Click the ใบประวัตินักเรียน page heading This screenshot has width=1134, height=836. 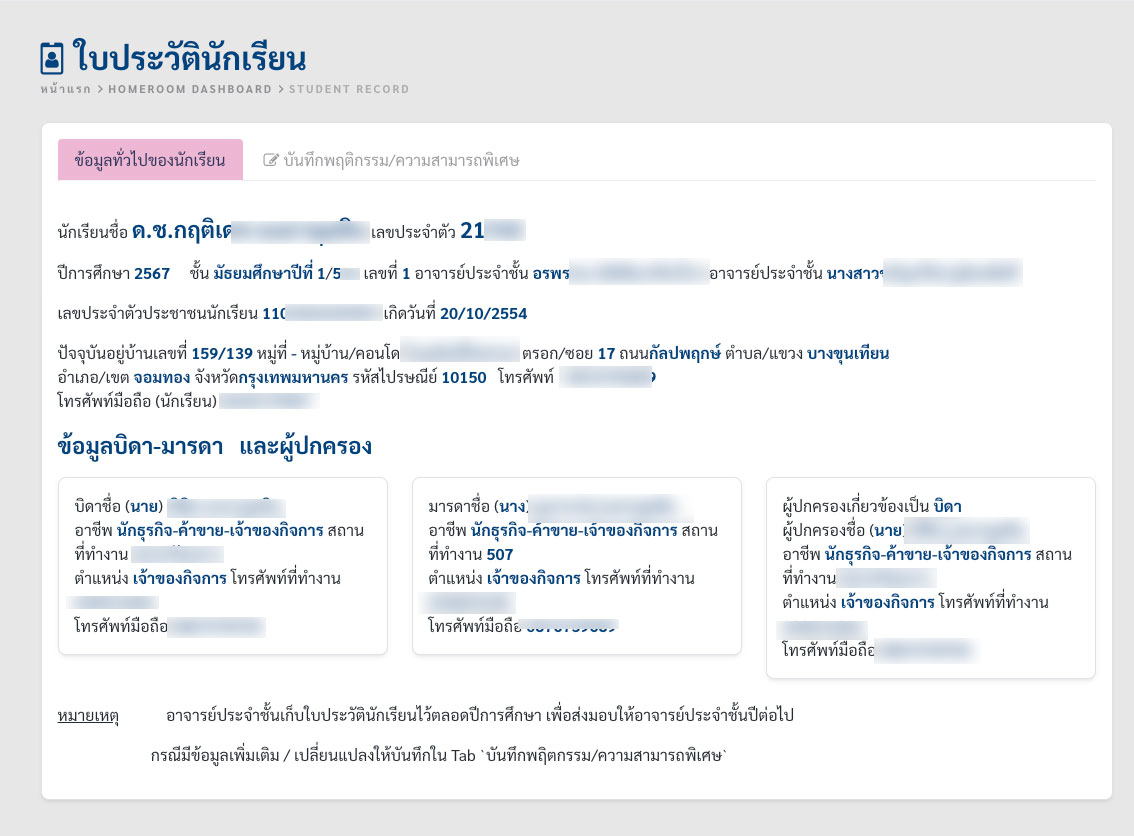pyautogui.click(x=190, y=57)
